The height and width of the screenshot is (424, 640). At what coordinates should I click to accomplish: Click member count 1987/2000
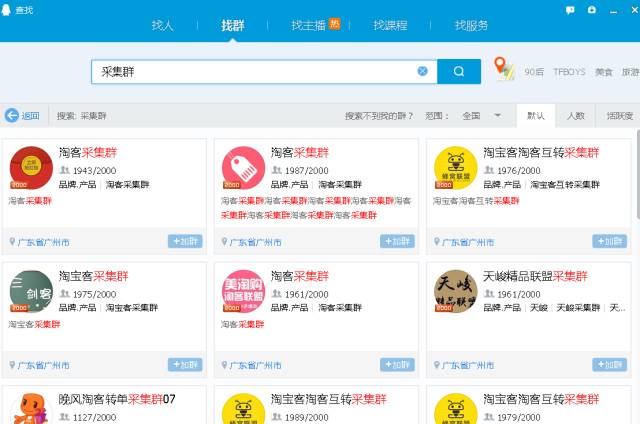(x=307, y=171)
